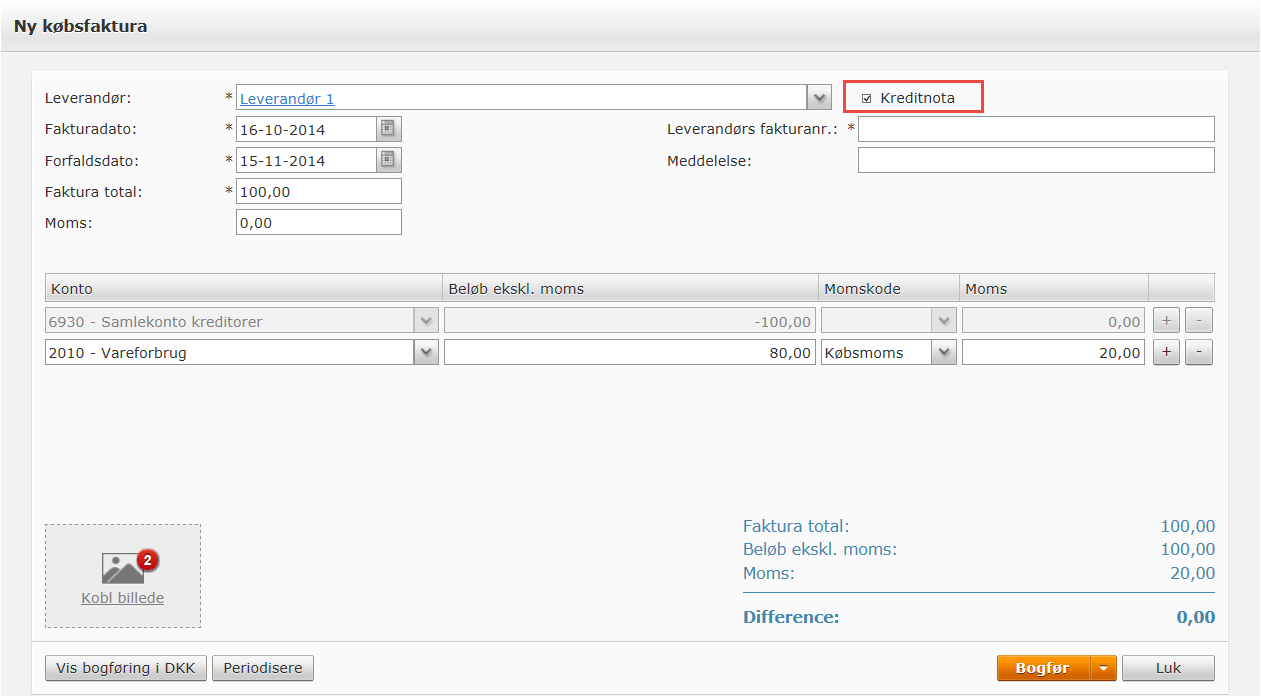Screen dimensions: 1261x696
Task: Click the Periodisere button
Action: [x=263, y=668]
